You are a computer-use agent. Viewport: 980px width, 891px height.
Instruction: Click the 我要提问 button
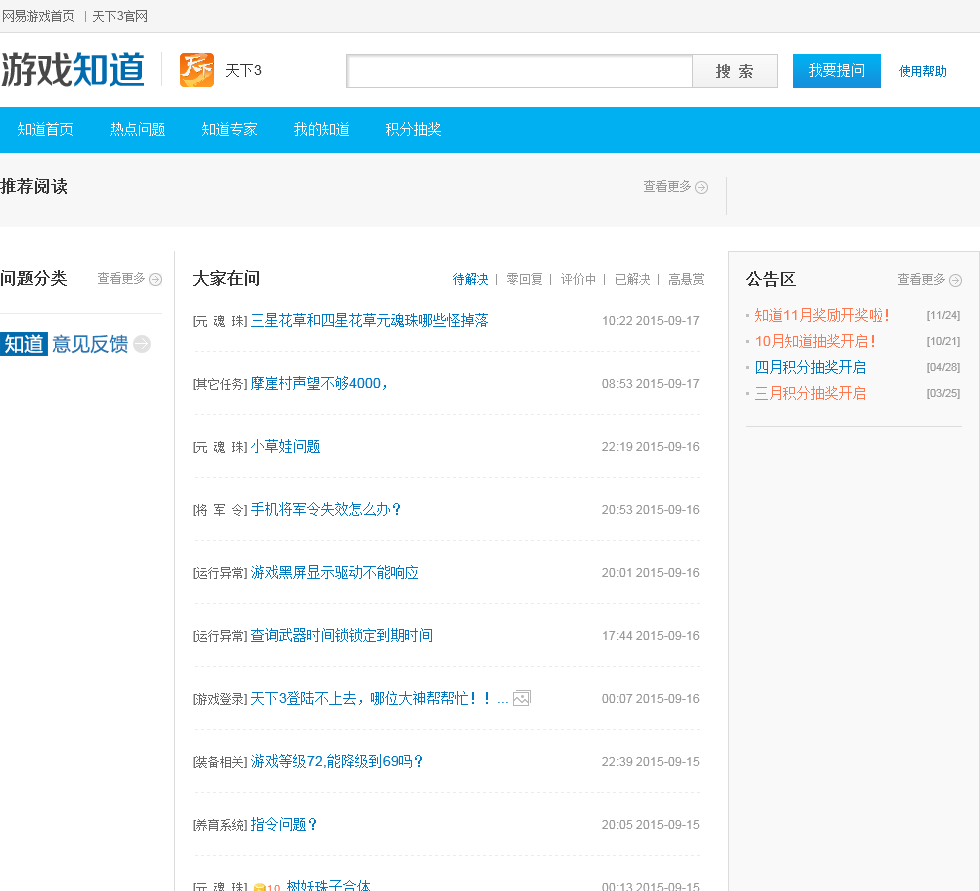pos(836,71)
